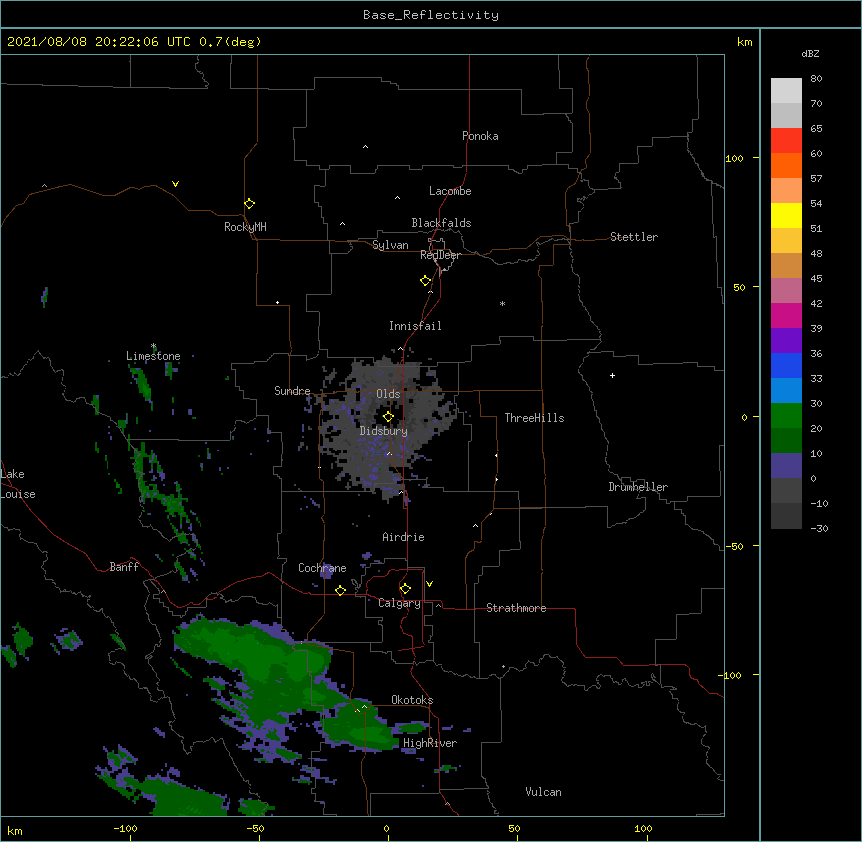Click the Sundre town label
The image size is (862, 842).
292,391
